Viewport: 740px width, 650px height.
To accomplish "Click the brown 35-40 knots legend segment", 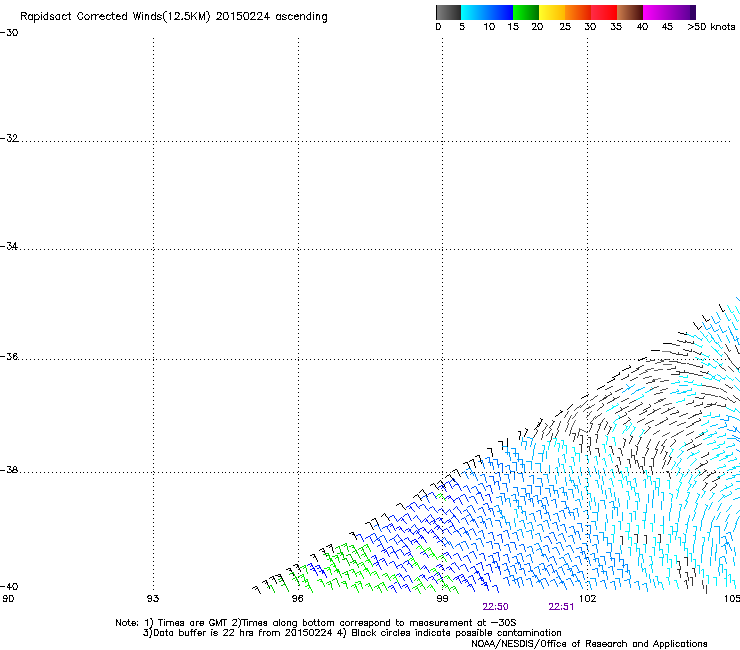I will 630,12.
